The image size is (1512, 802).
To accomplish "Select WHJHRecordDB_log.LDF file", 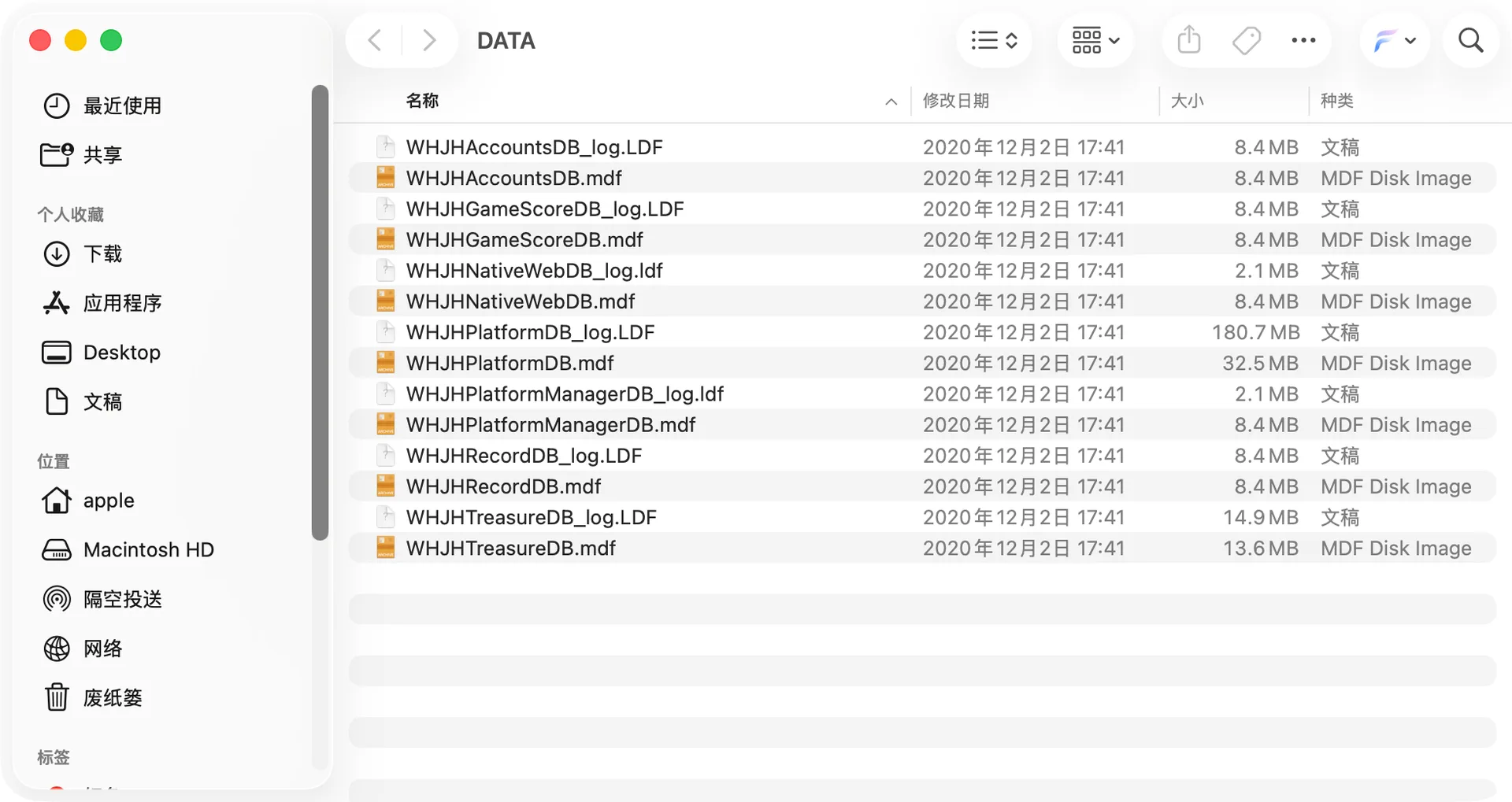I will pos(922,456).
